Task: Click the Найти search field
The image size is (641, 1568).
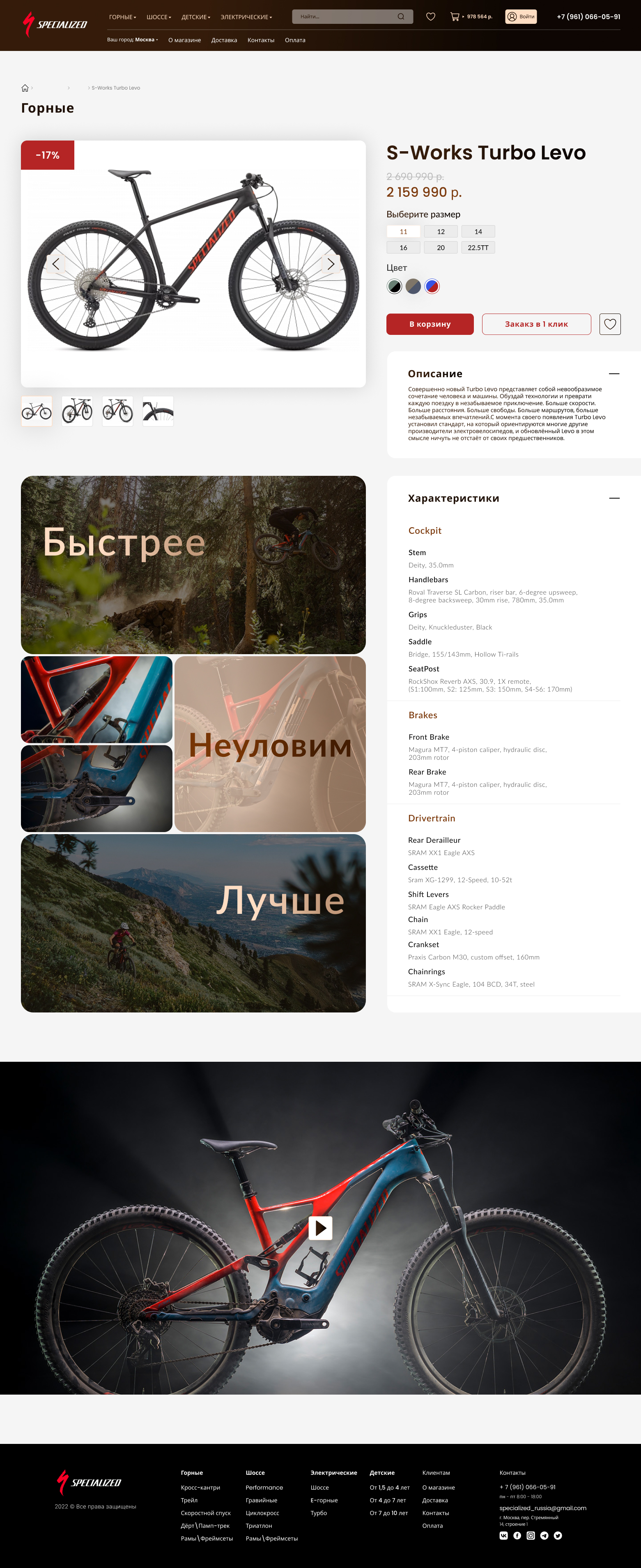Action: pos(353,16)
